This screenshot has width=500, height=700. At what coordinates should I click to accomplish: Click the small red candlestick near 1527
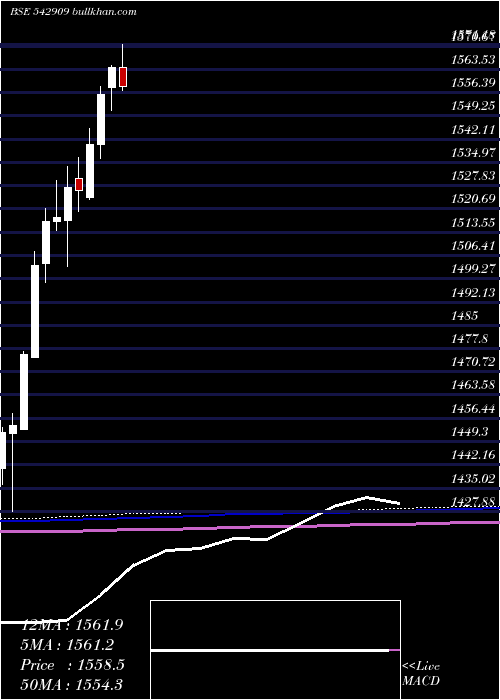(x=79, y=184)
